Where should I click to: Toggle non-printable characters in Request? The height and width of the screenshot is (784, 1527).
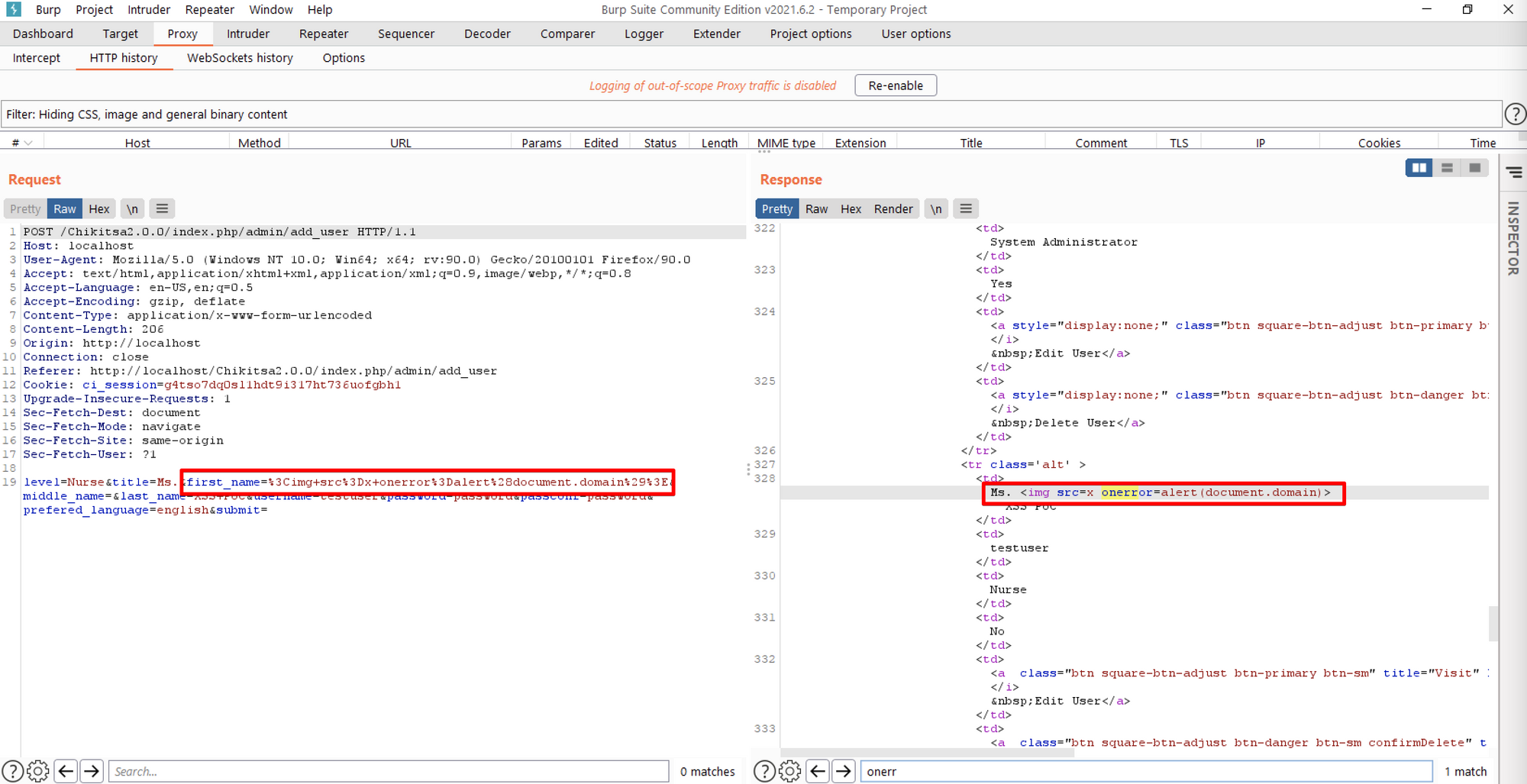tap(132, 208)
